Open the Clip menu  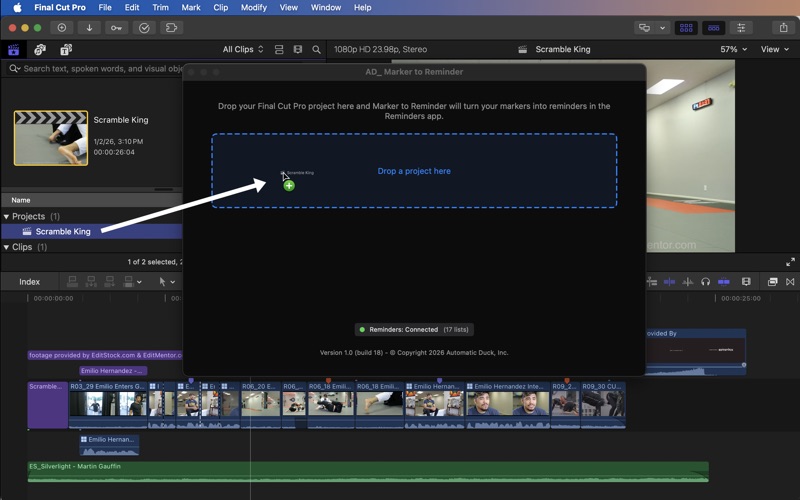coord(220,7)
